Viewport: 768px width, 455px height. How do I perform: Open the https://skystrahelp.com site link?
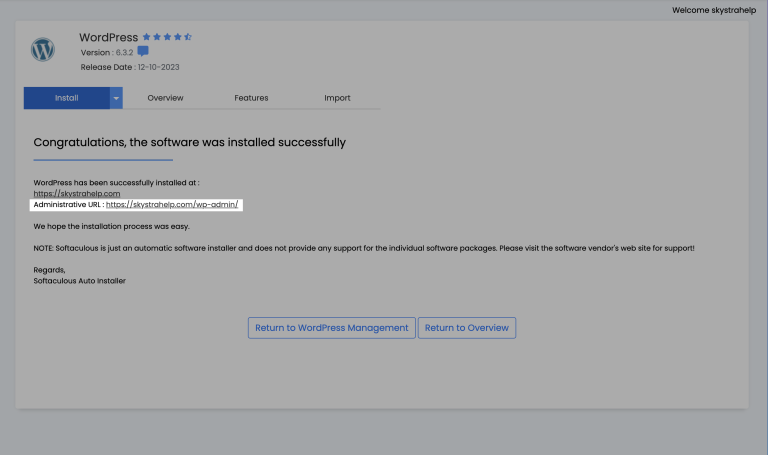click(x=76, y=193)
